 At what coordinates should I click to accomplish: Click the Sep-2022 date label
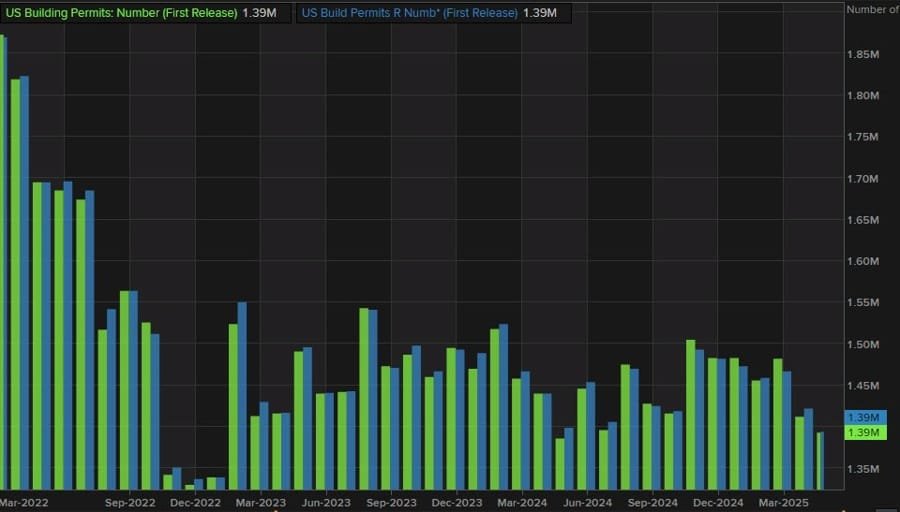coord(131,503)
